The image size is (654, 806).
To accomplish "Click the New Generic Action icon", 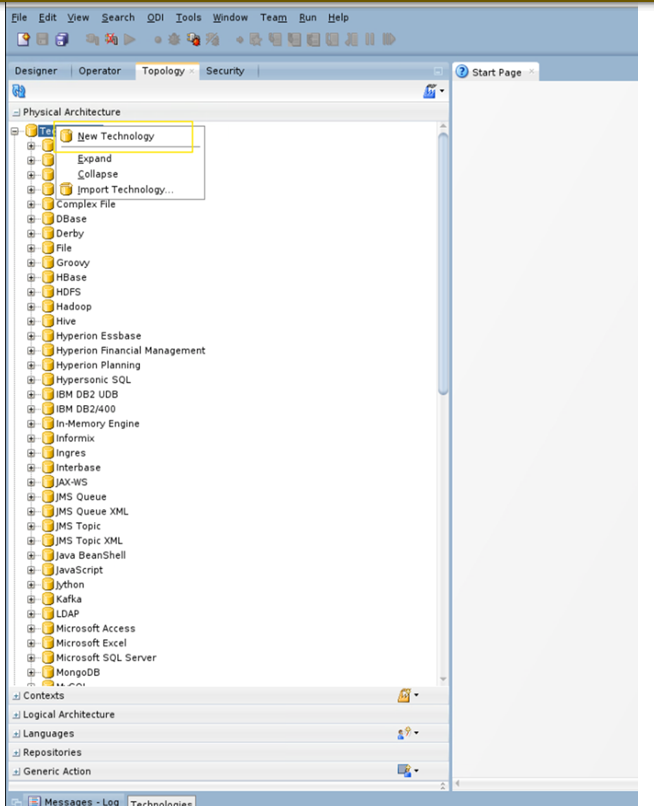I will click(x=404, y=771).
